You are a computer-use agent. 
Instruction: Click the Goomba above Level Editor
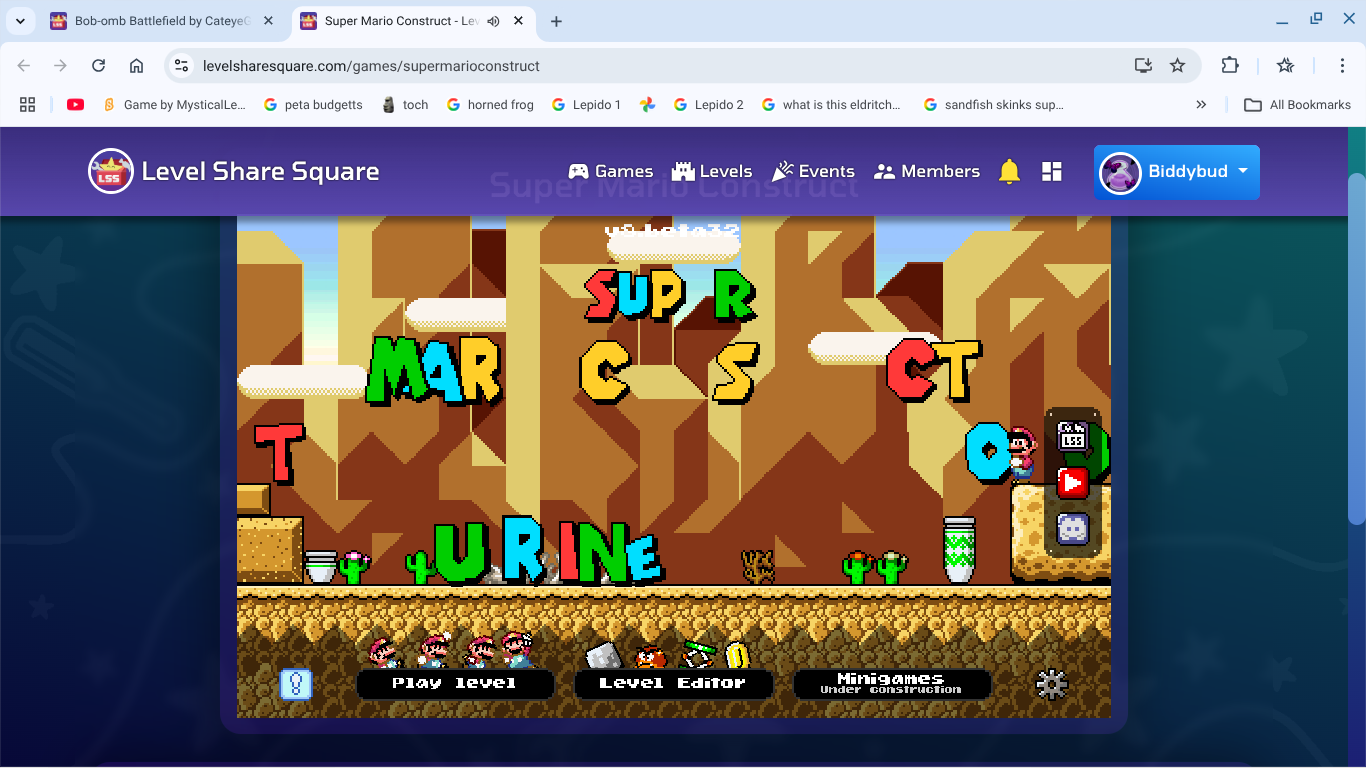(651, 656)
